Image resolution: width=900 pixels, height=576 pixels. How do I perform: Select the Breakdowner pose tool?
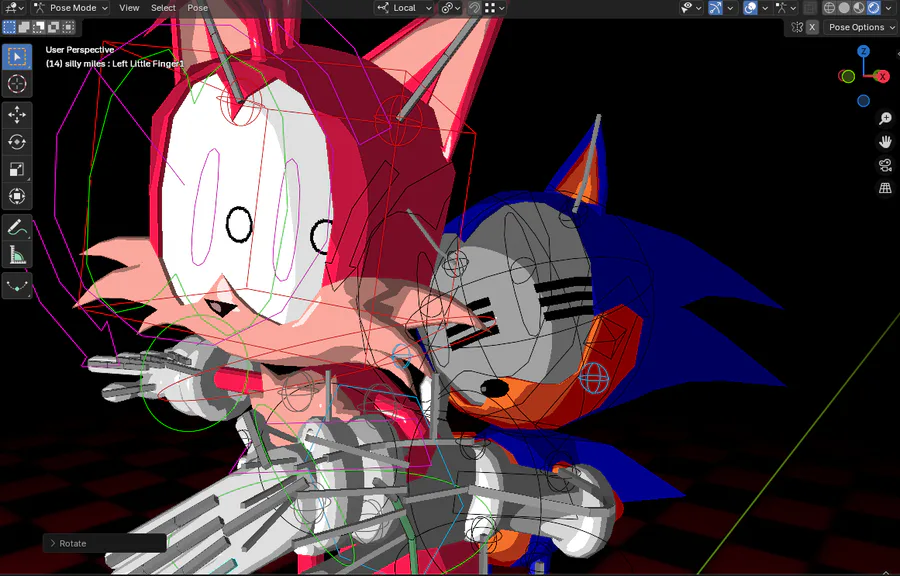pos(17,285)
